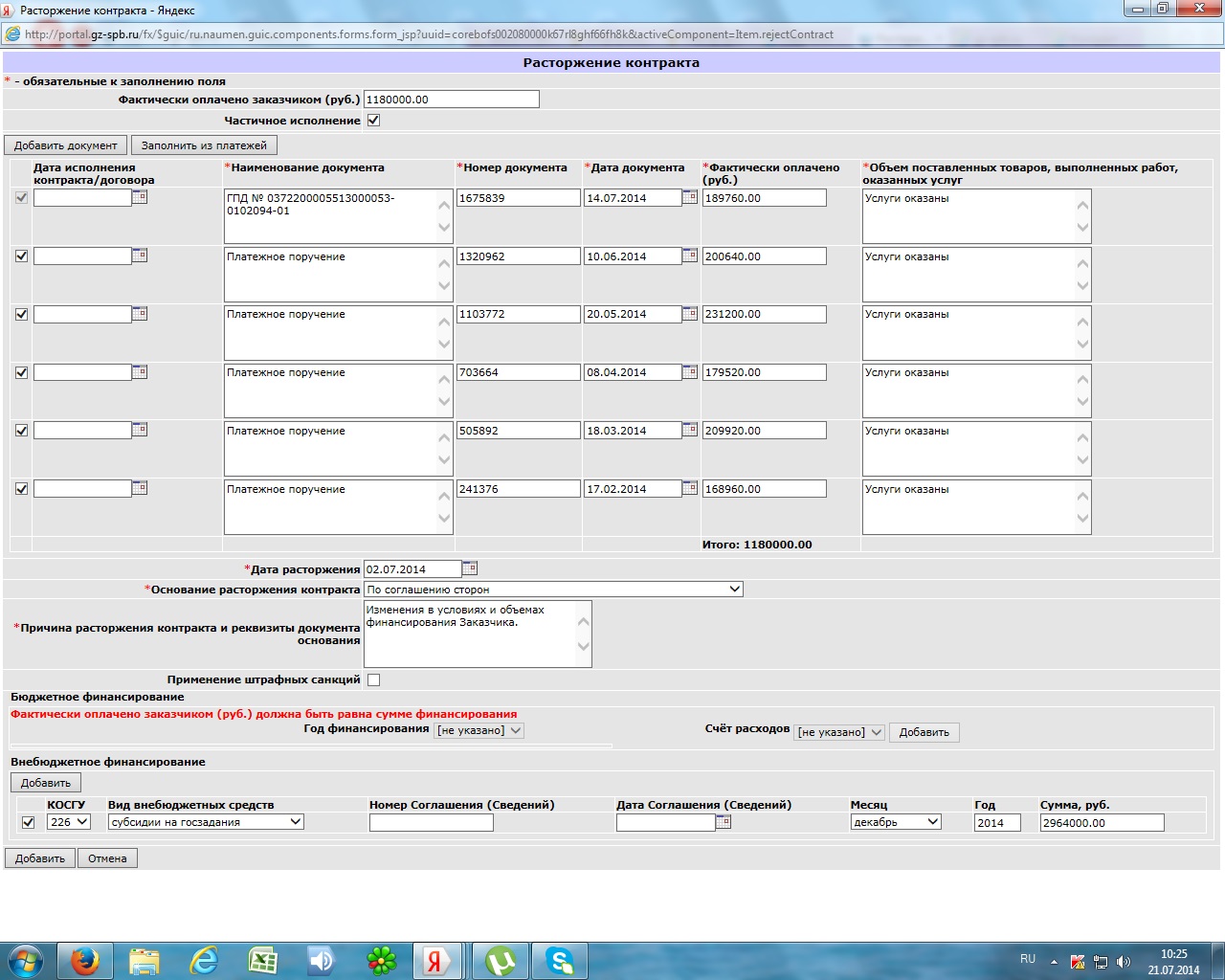This screenshot has width=1225, height=980.
Task: Open the calendar beside document date 14.07.2014
Action: (x=689, y=197)
